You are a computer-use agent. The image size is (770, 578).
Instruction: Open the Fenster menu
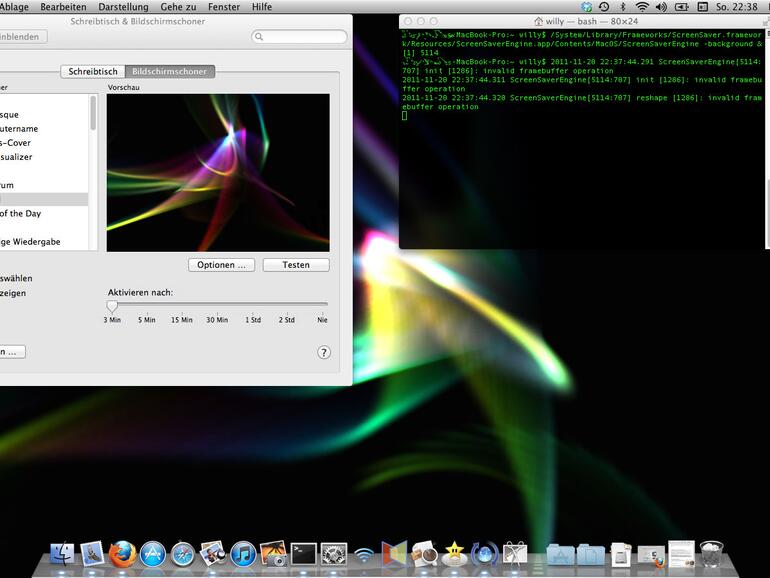pos(223,7)
